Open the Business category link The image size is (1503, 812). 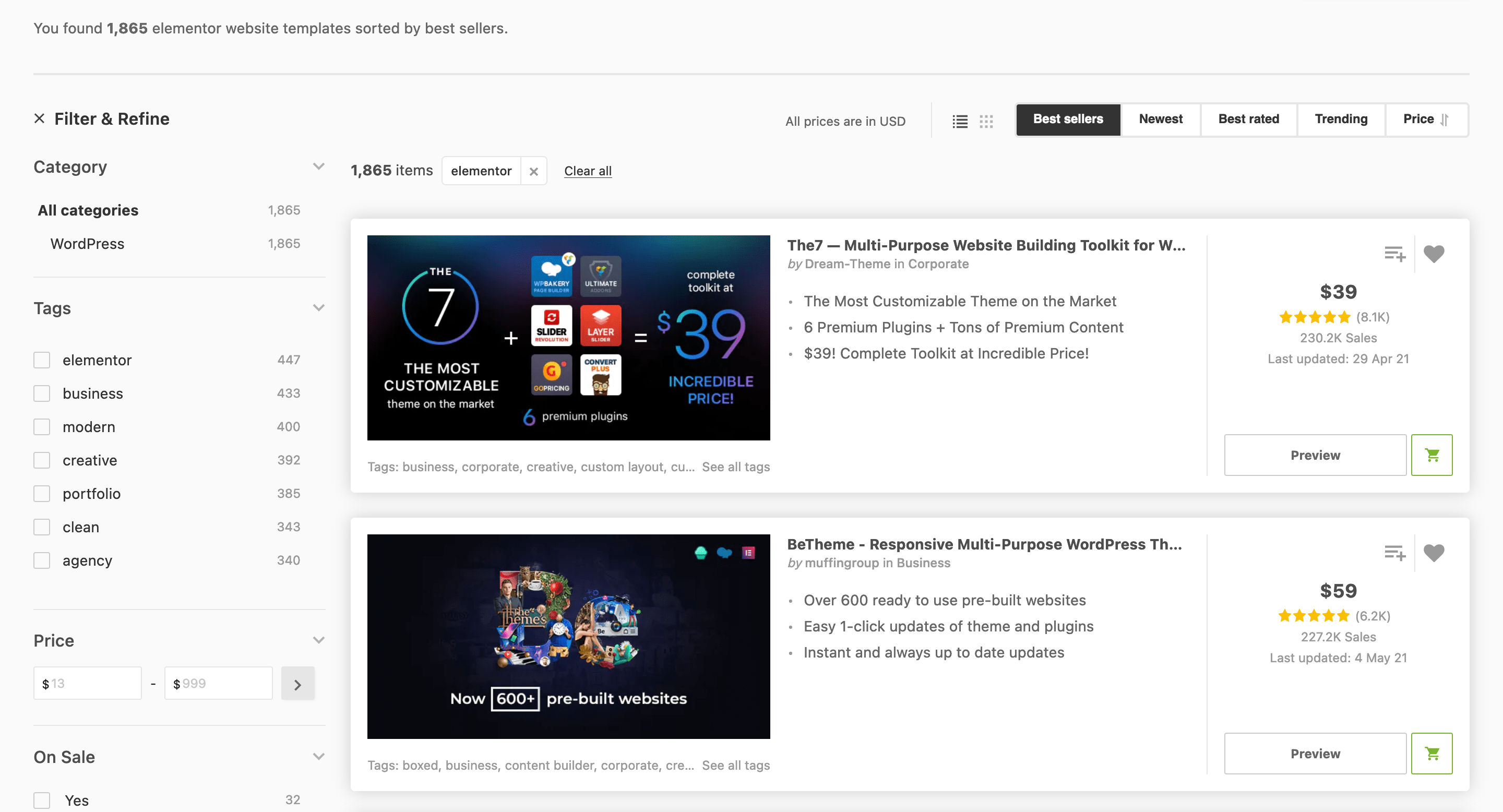(x=924, y=563)
